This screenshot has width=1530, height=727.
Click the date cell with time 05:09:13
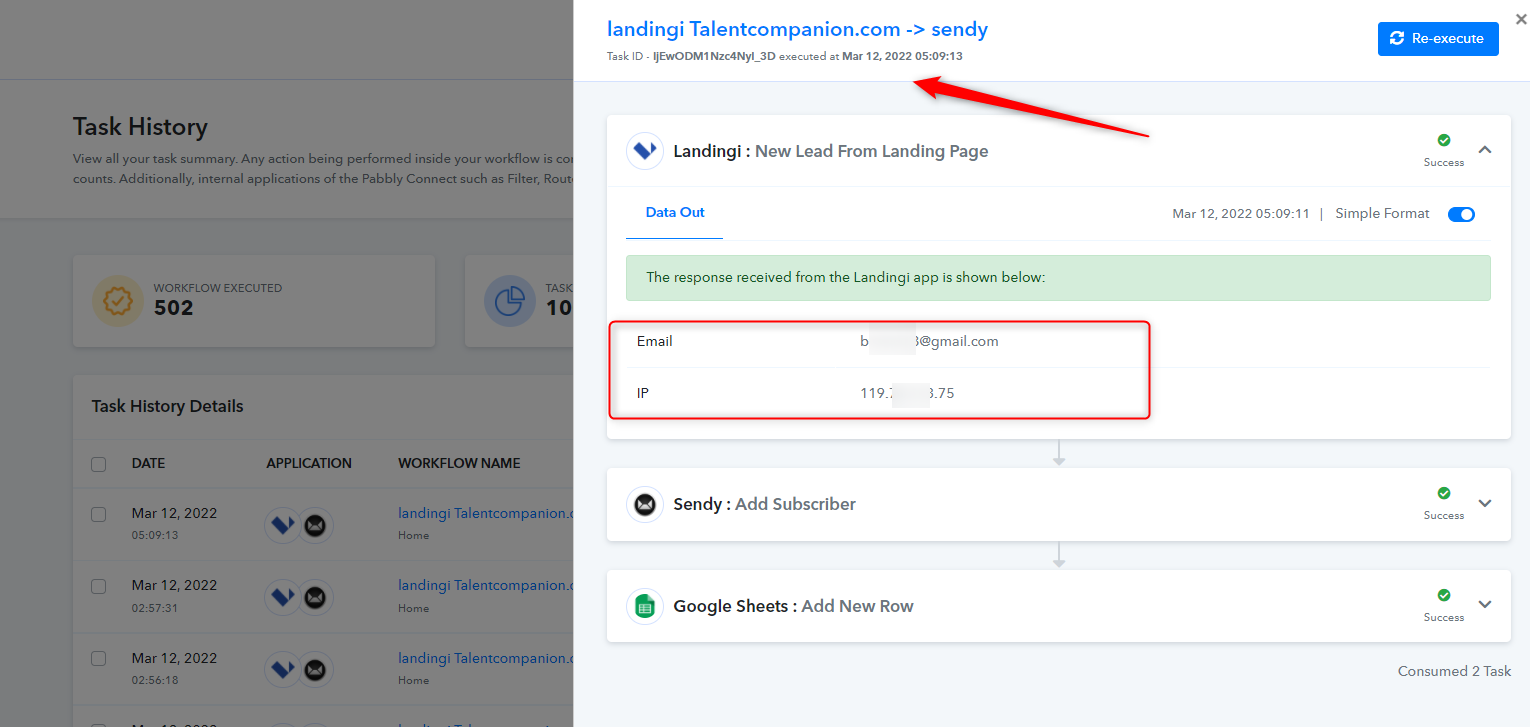tap(174, 523)
